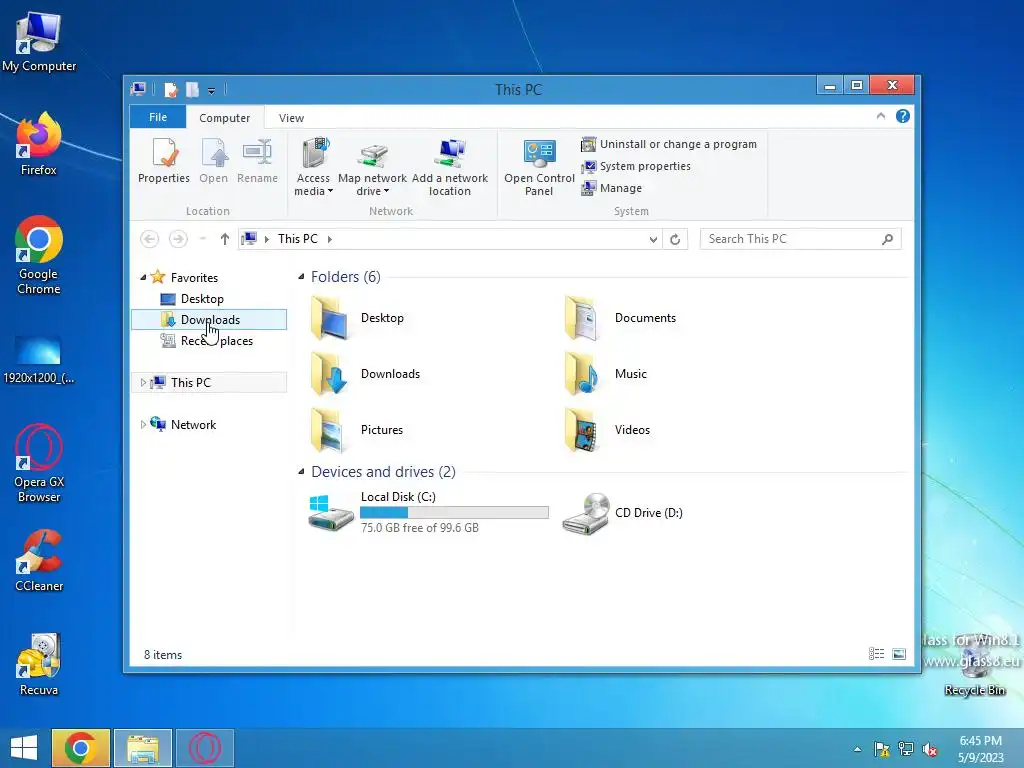This screenshot has height=768, width=1024.
Task: Expand This PC in navigation pane
Action: point(143,383)
